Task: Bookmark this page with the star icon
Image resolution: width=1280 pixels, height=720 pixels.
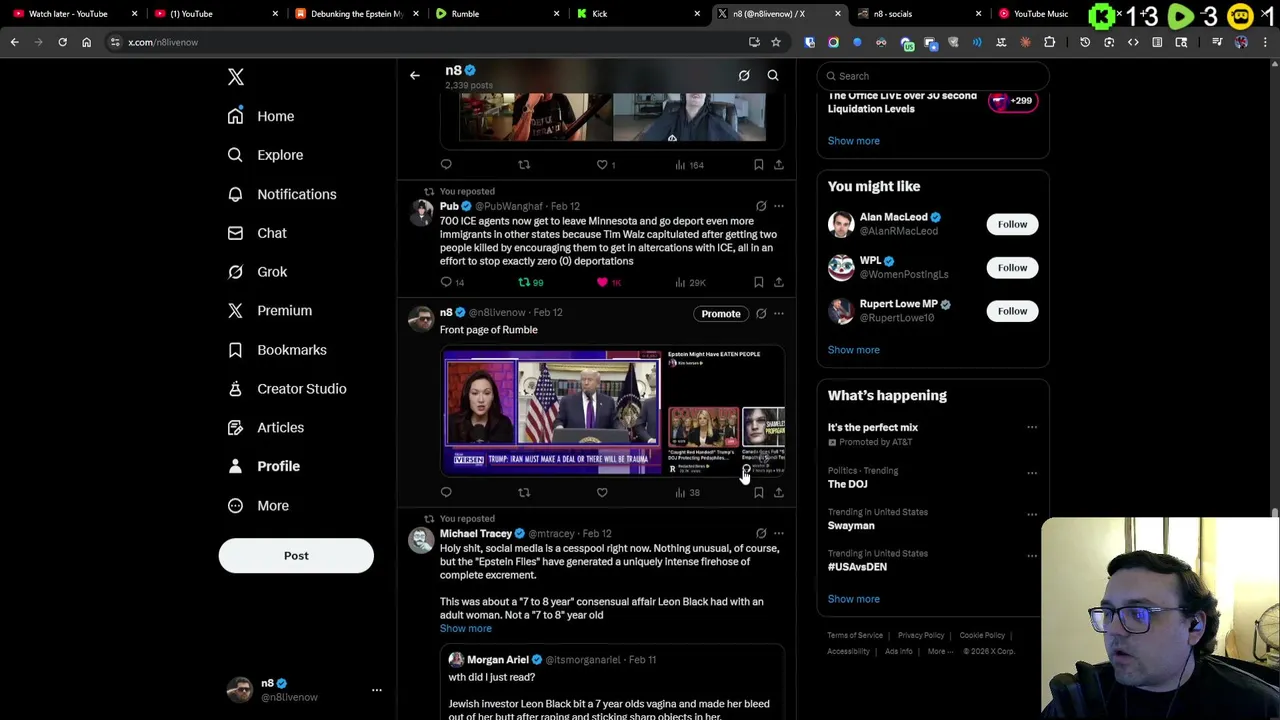Action: (775, 42)
